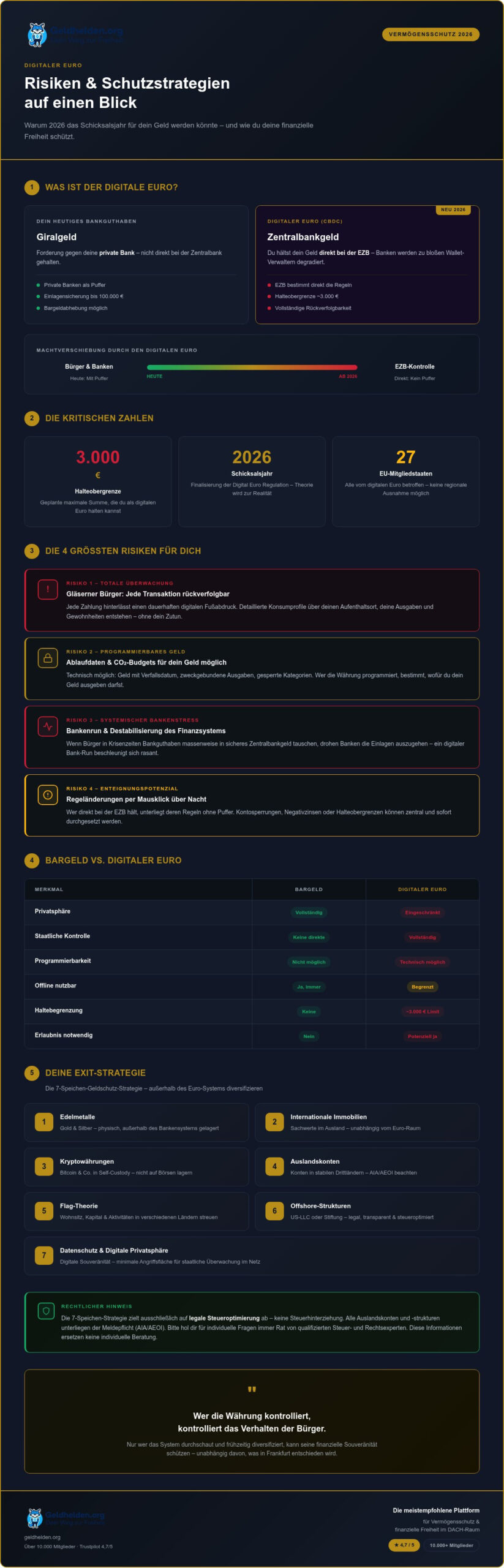
Task: Click the number badge next to Offshore-Strukturen
Action: click(x=274, y=1211)
